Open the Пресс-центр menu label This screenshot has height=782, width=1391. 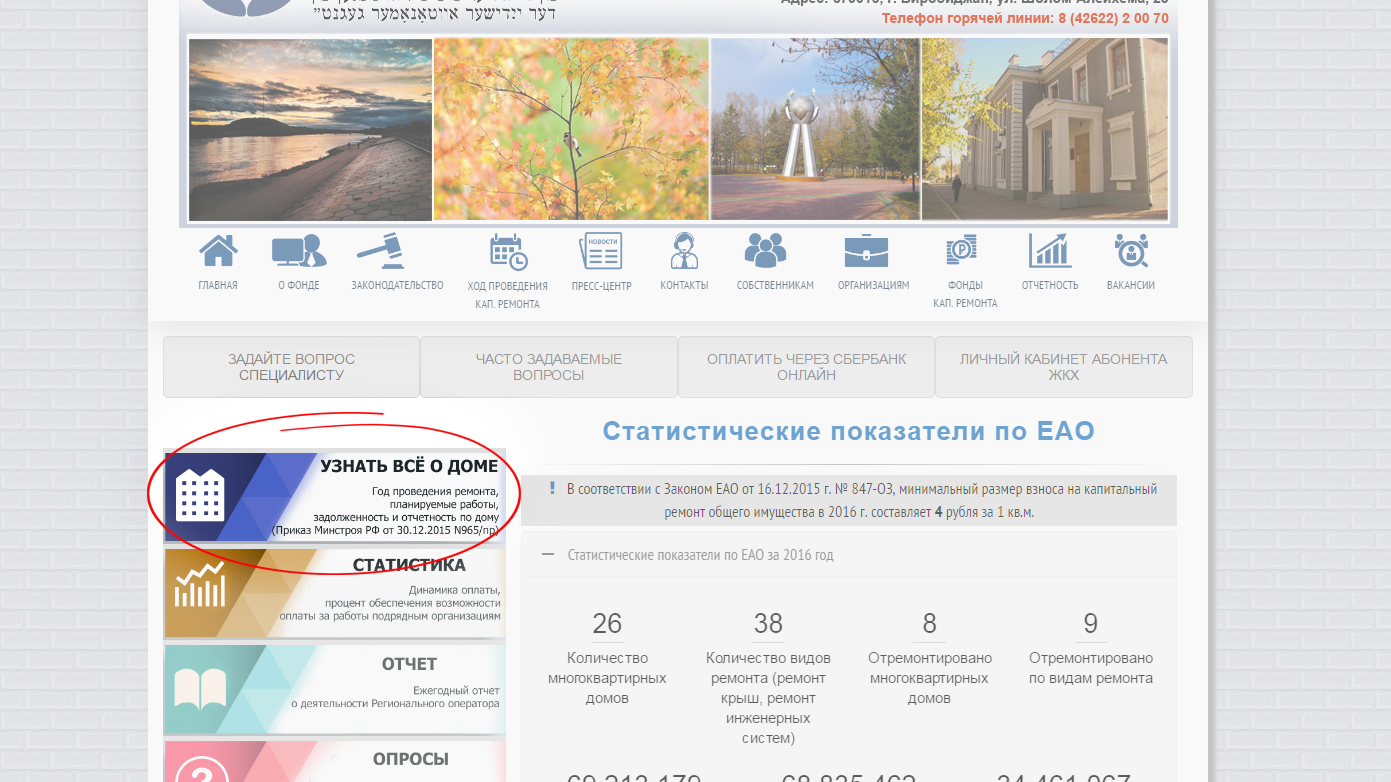coord(602,285)
